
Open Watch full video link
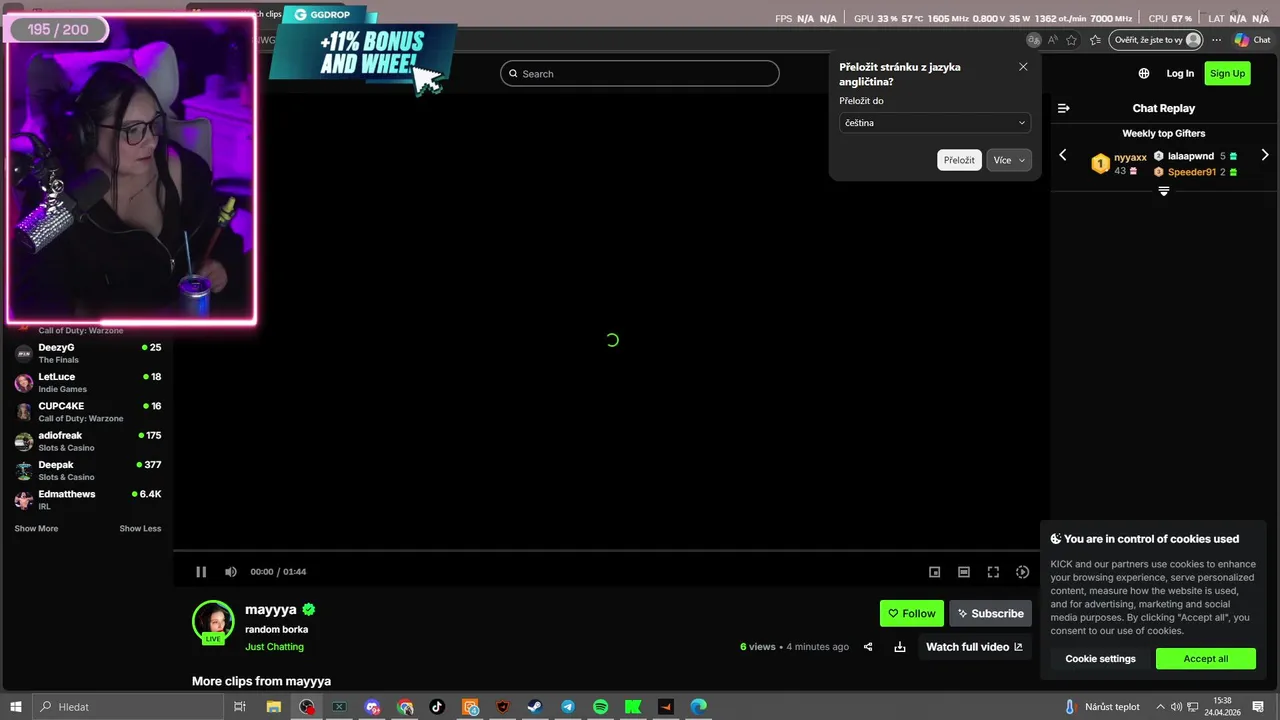975,647
